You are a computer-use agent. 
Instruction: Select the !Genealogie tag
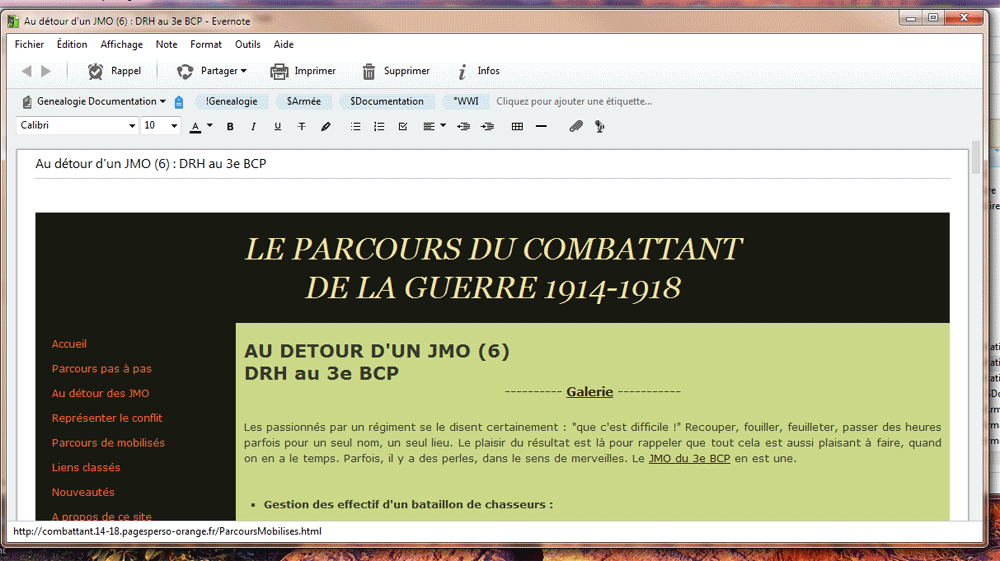pos(232,101)
